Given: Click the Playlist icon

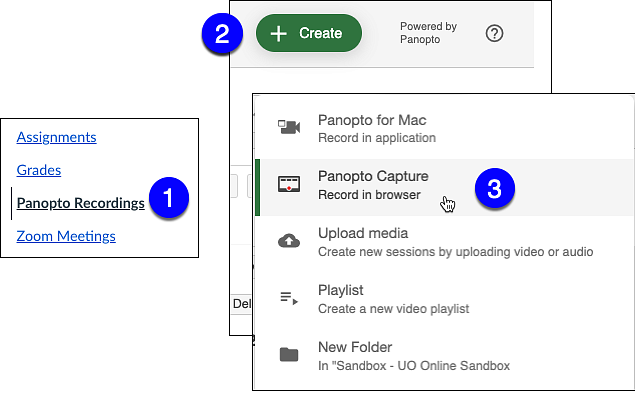Looking at the screenshot, I should (x=289, y=298).
